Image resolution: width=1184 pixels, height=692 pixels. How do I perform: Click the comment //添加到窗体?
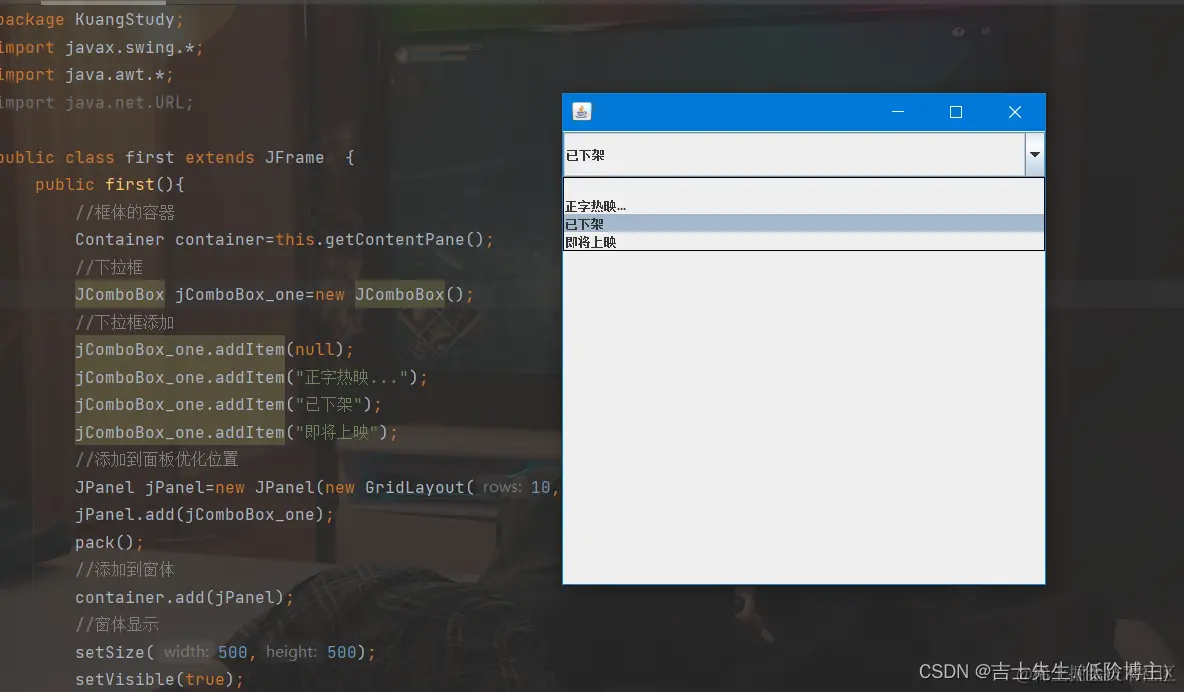pos(125,570)
